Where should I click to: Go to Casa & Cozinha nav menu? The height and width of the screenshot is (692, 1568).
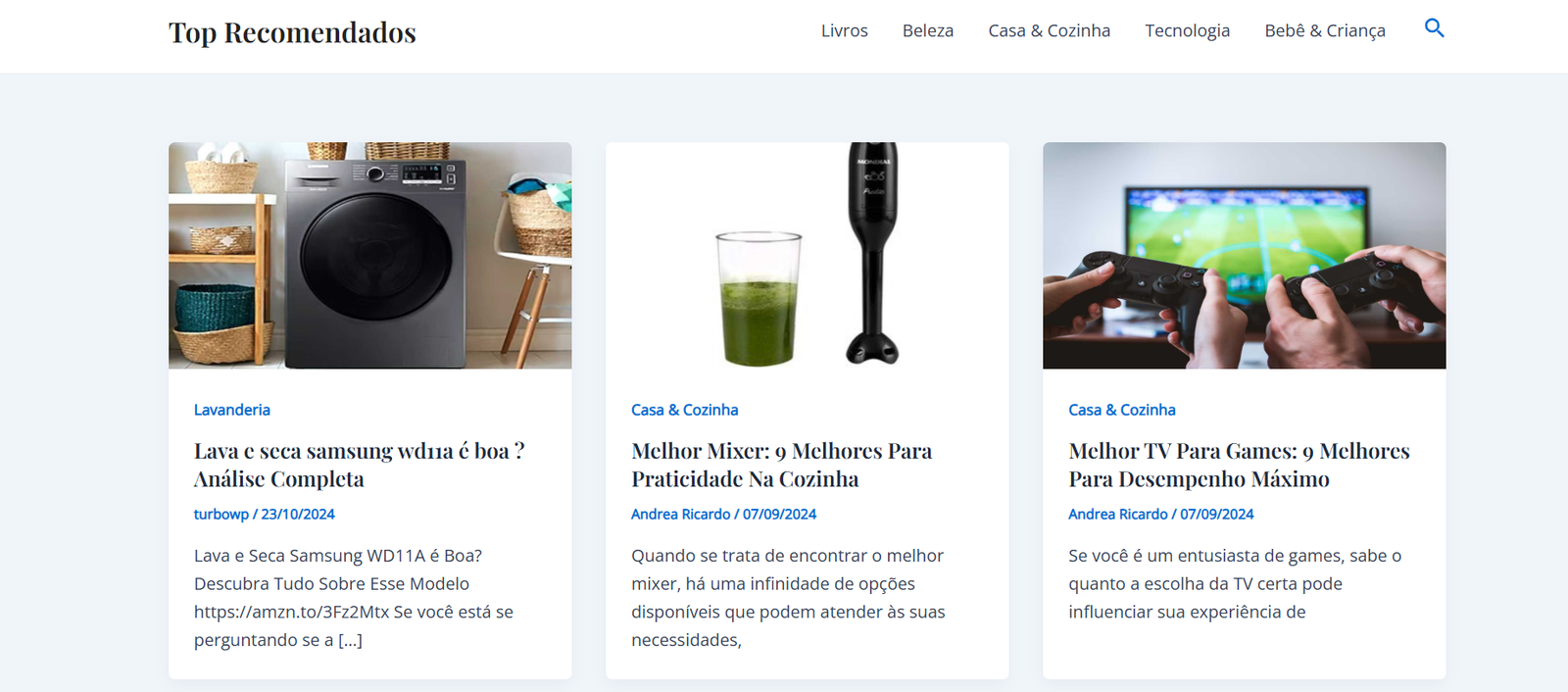(x=1049, y=30)
